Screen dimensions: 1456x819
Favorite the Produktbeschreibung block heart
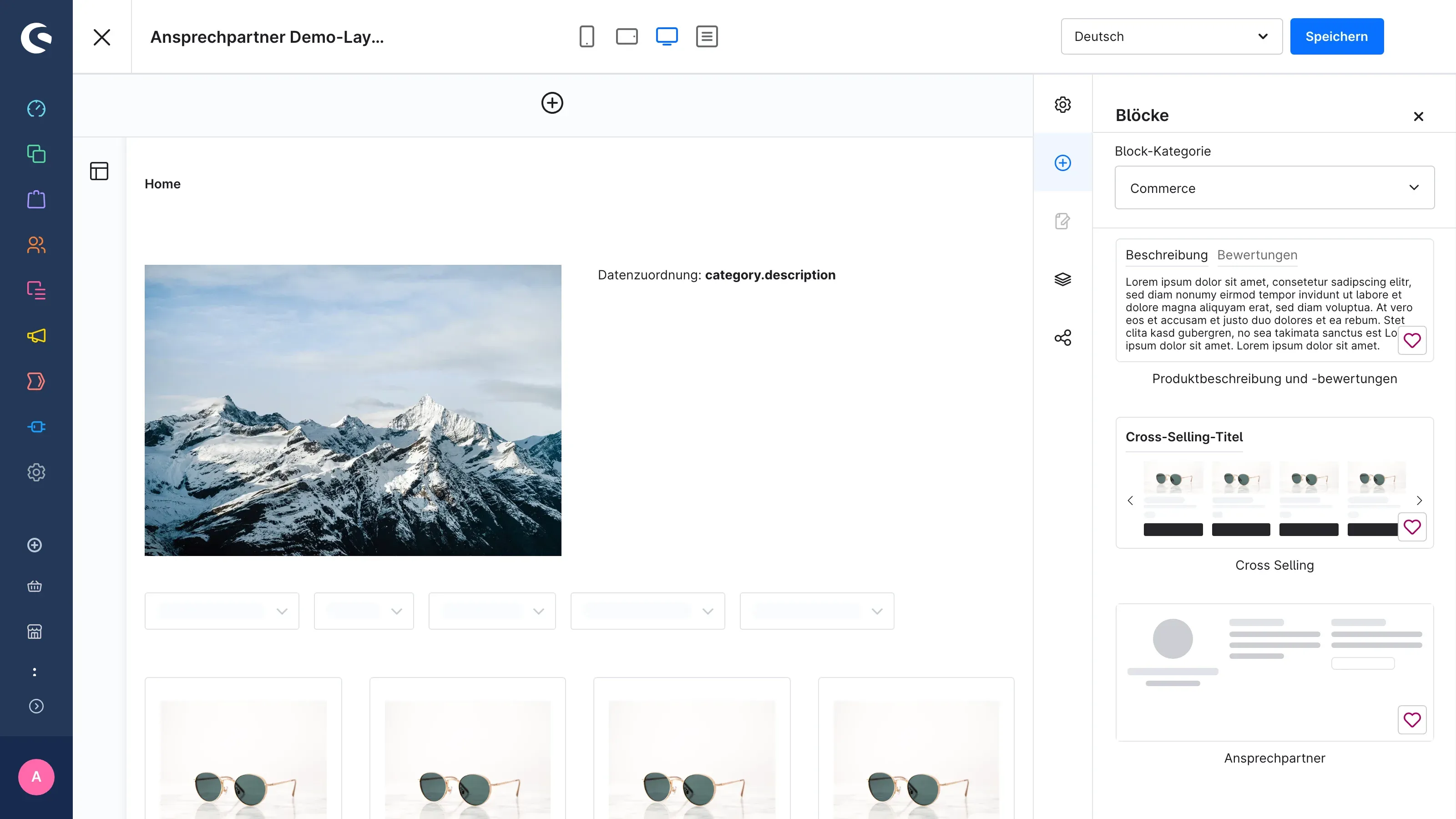(1412, 340)
